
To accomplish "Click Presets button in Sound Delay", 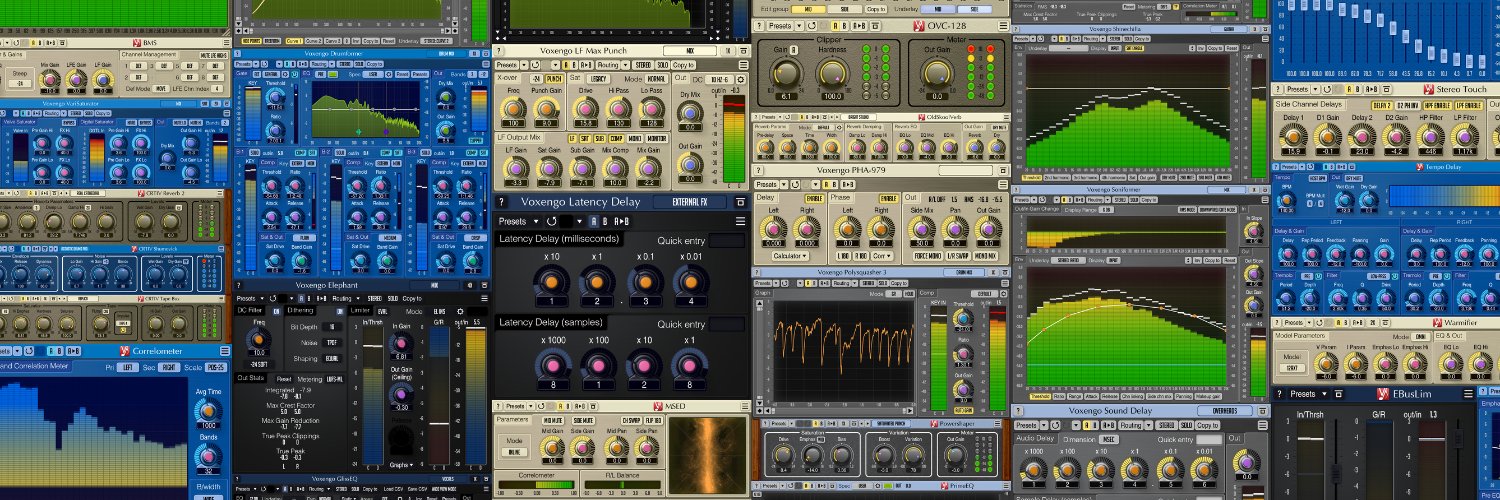I will tap(1026, 425).
